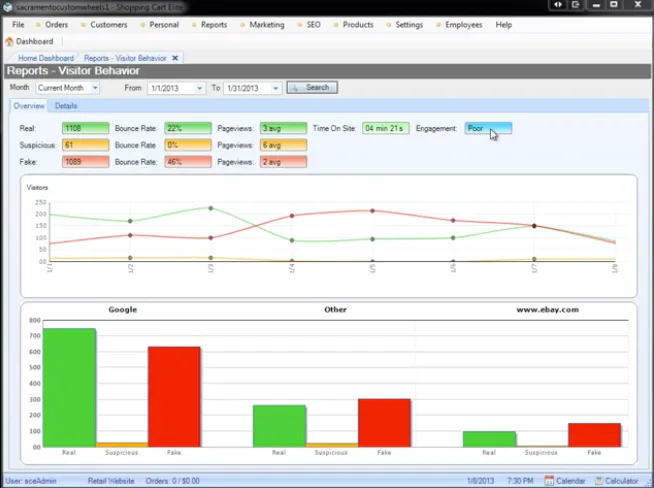Open the Reports menu
Viewport: 654px width, 488px height.
(214, 25)
